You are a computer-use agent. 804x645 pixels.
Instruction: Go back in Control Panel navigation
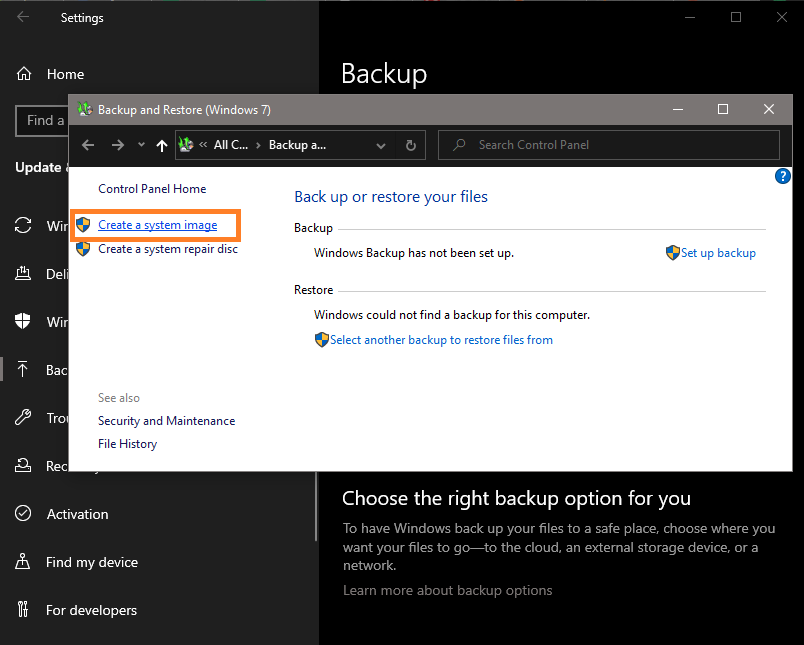pyautogui.click(x=88, y=145)
